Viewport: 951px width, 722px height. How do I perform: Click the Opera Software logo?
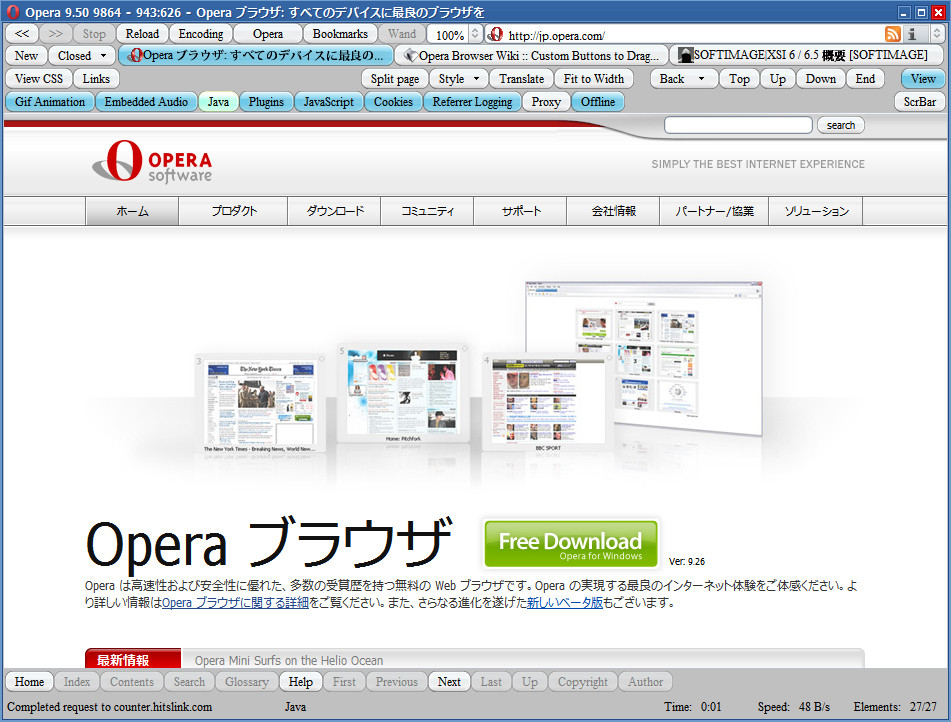click(152, 161)
